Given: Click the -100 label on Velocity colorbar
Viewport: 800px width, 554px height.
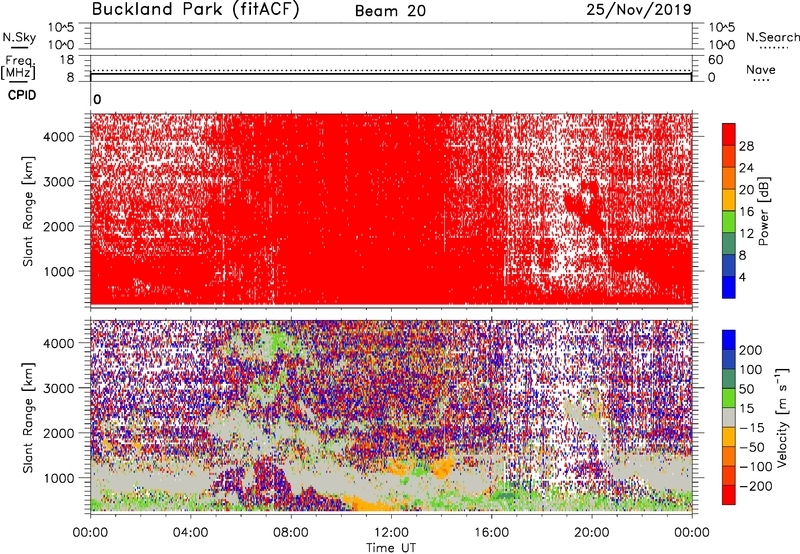Looking at the screenshot, I should tap(756, 467).
